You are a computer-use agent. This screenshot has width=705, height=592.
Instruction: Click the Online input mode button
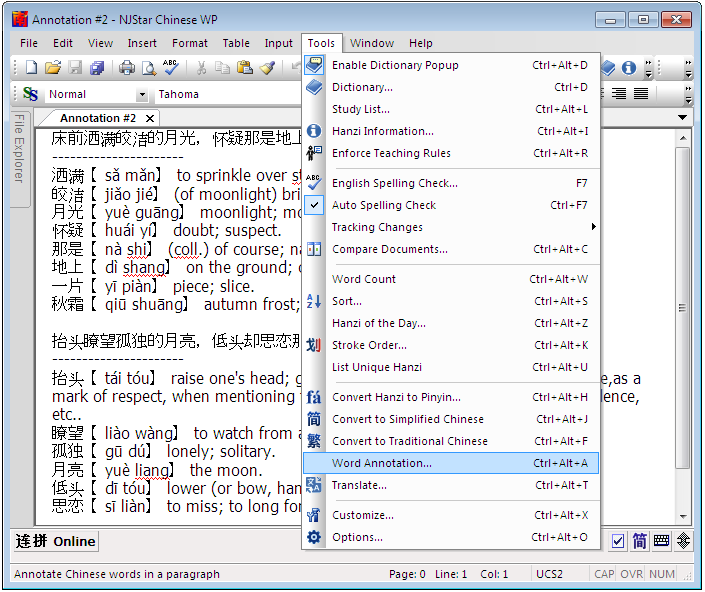(x=74, y=541)
